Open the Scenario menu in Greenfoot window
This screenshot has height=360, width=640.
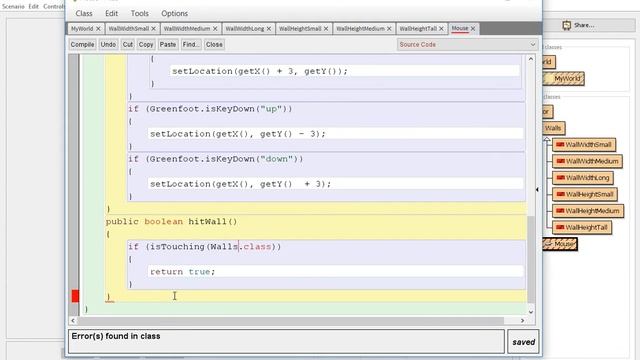[13, 7]
